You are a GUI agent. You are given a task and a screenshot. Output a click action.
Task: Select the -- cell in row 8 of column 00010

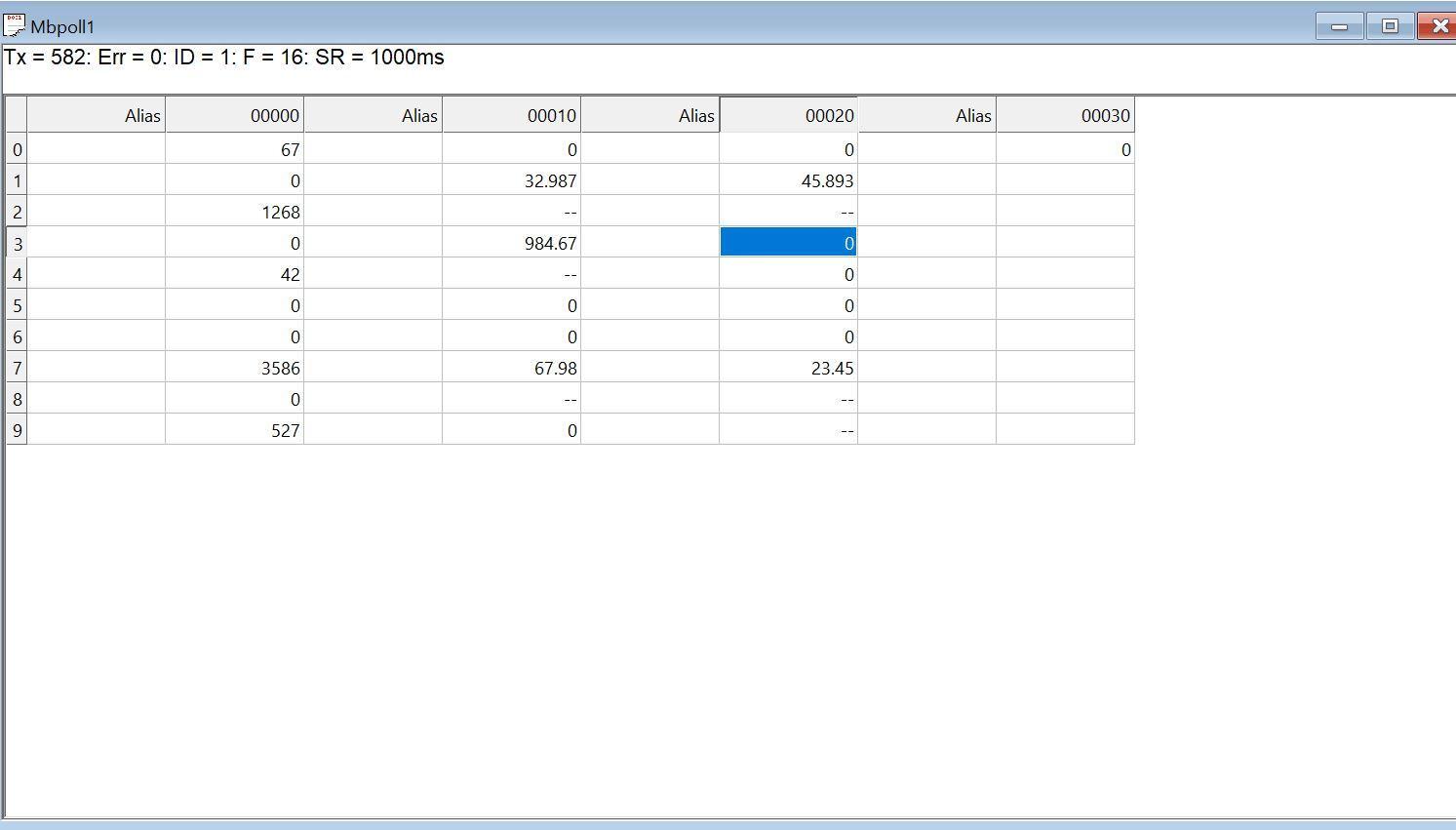[x=512, y=399]
